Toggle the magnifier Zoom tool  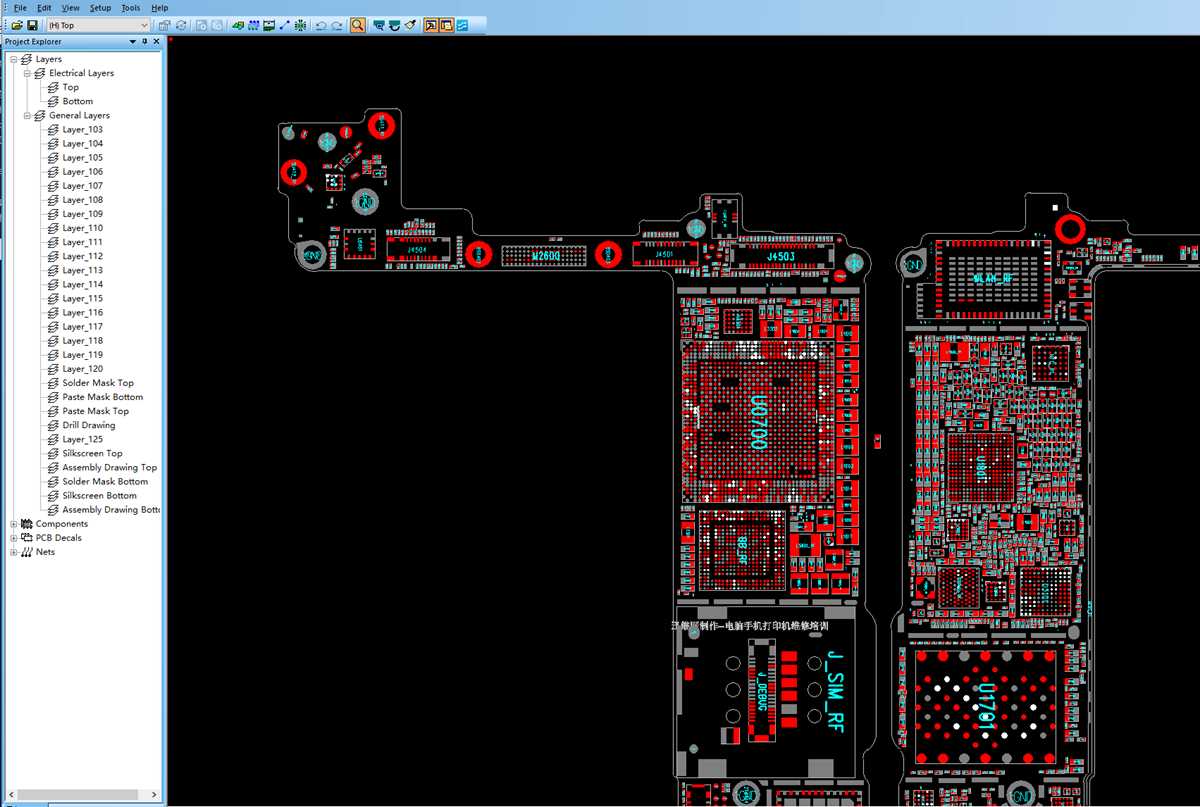point(357,25)
